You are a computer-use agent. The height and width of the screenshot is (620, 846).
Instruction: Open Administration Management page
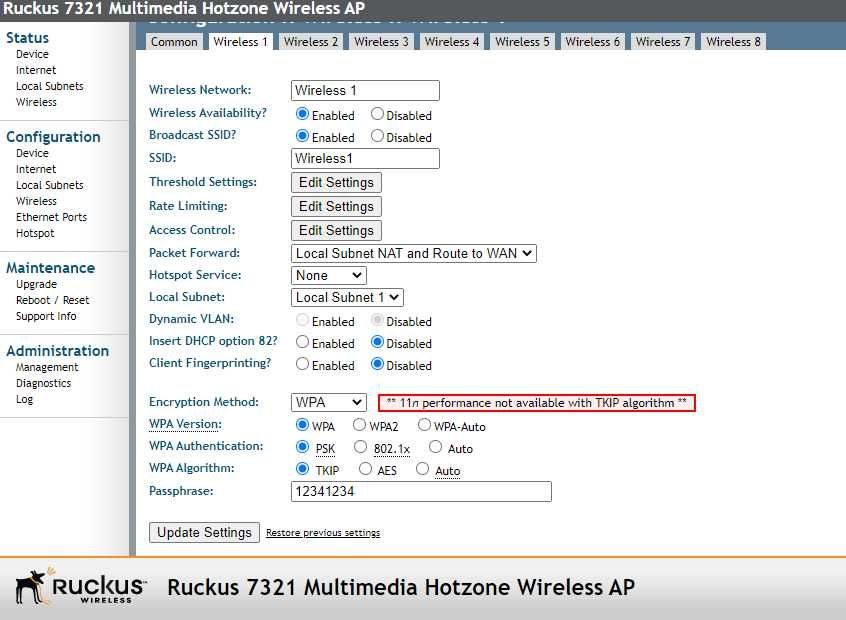[x=47, y=367]
